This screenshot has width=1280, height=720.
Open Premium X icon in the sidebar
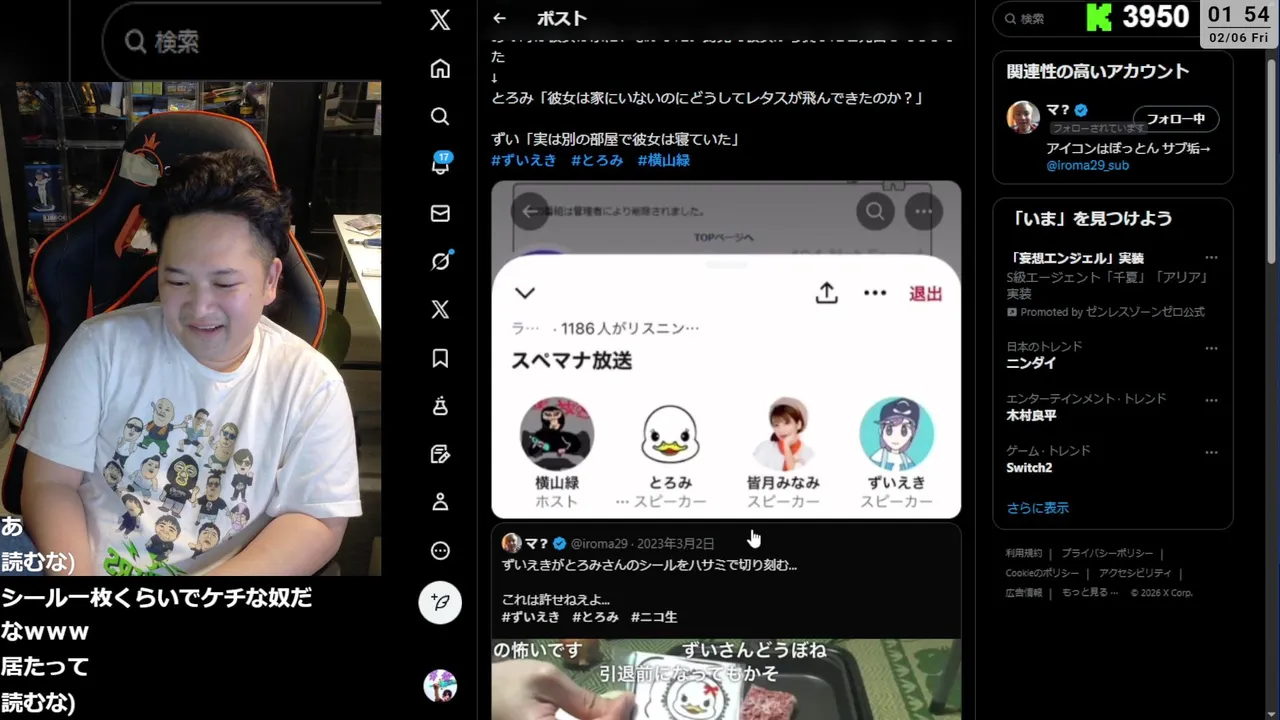[x=440, y=309]
